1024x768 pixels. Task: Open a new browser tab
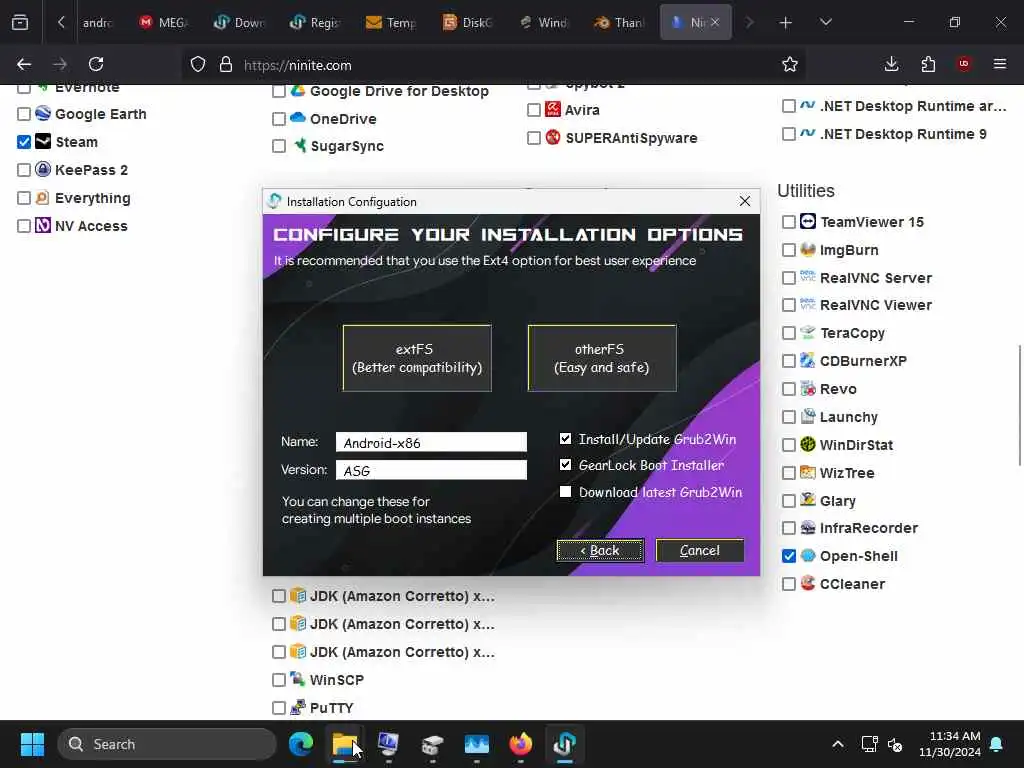pyautogui.click(x=786, y=23)
